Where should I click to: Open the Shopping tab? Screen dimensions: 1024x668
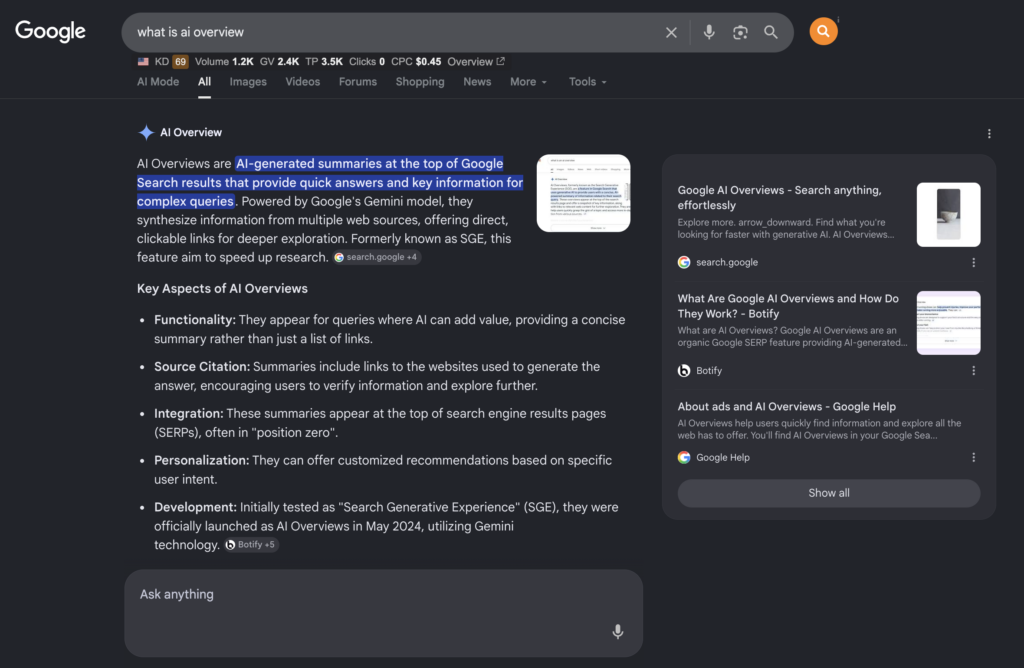coord(420,82)
